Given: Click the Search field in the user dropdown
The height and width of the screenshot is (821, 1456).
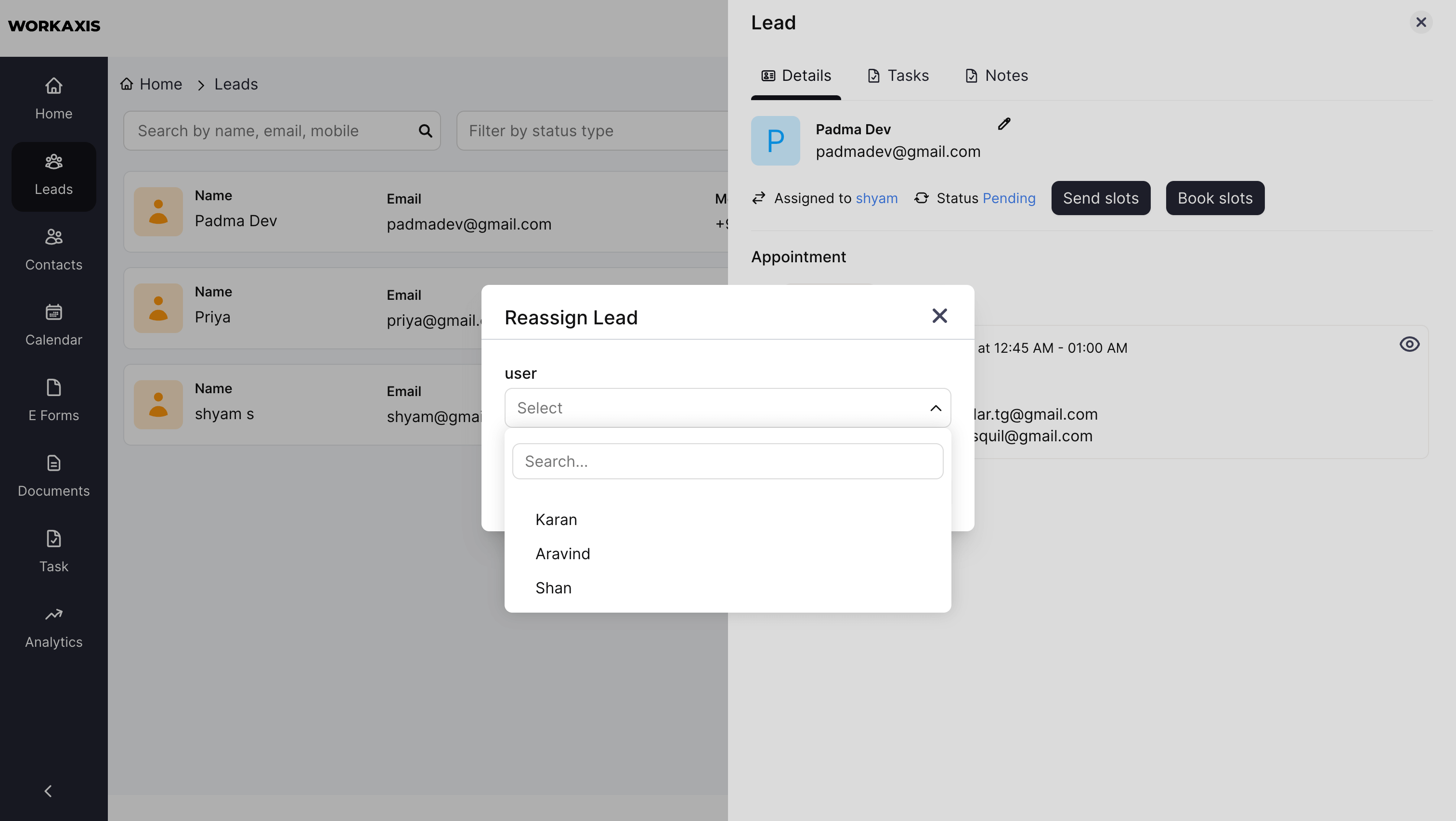Looking at the screenshot, I should pyautogui.click(x=728, y=462).
